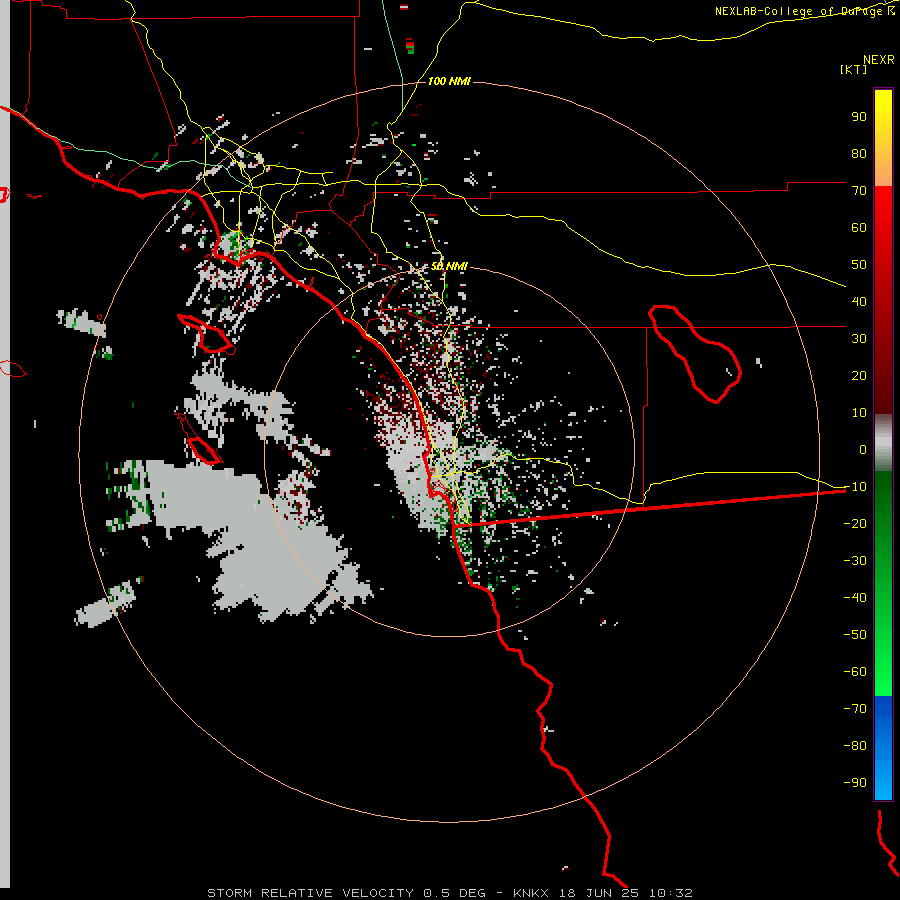Click the Storm Relative Velocity caption at bottom
The image size is (900, 900).
tap(449, 893)
